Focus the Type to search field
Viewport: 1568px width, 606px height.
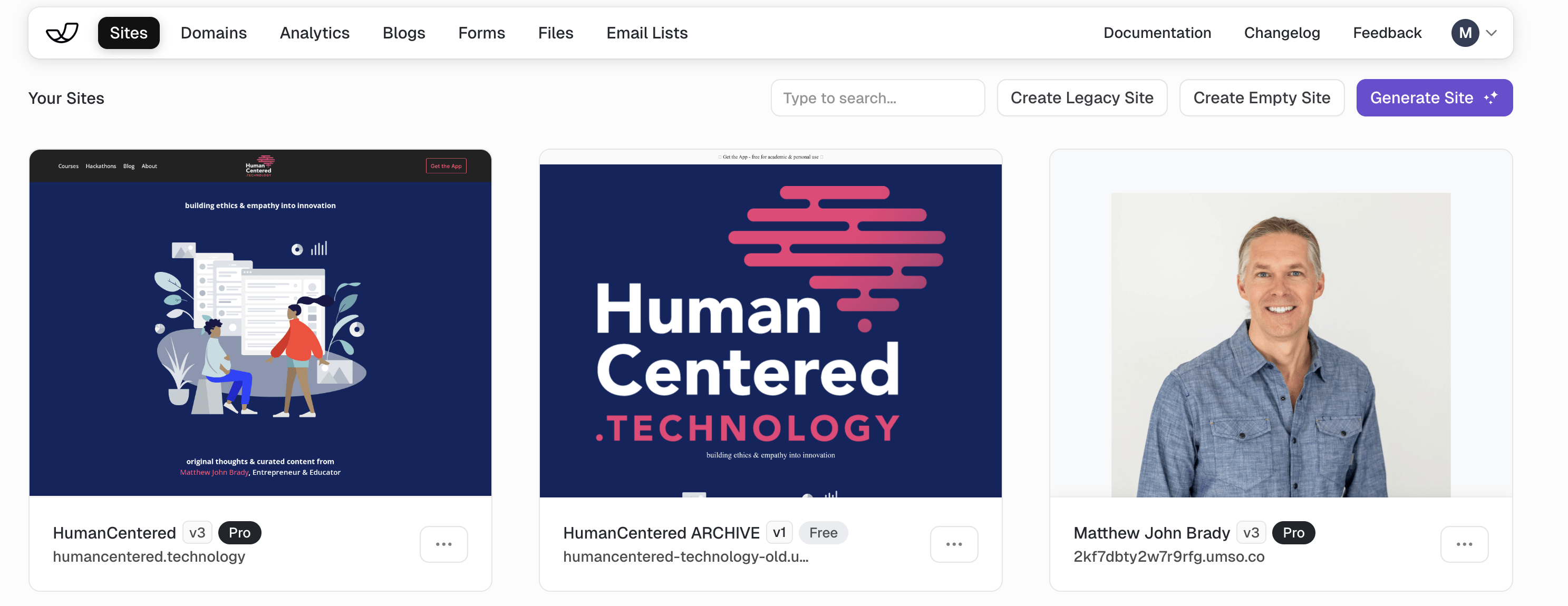point(877,97)
